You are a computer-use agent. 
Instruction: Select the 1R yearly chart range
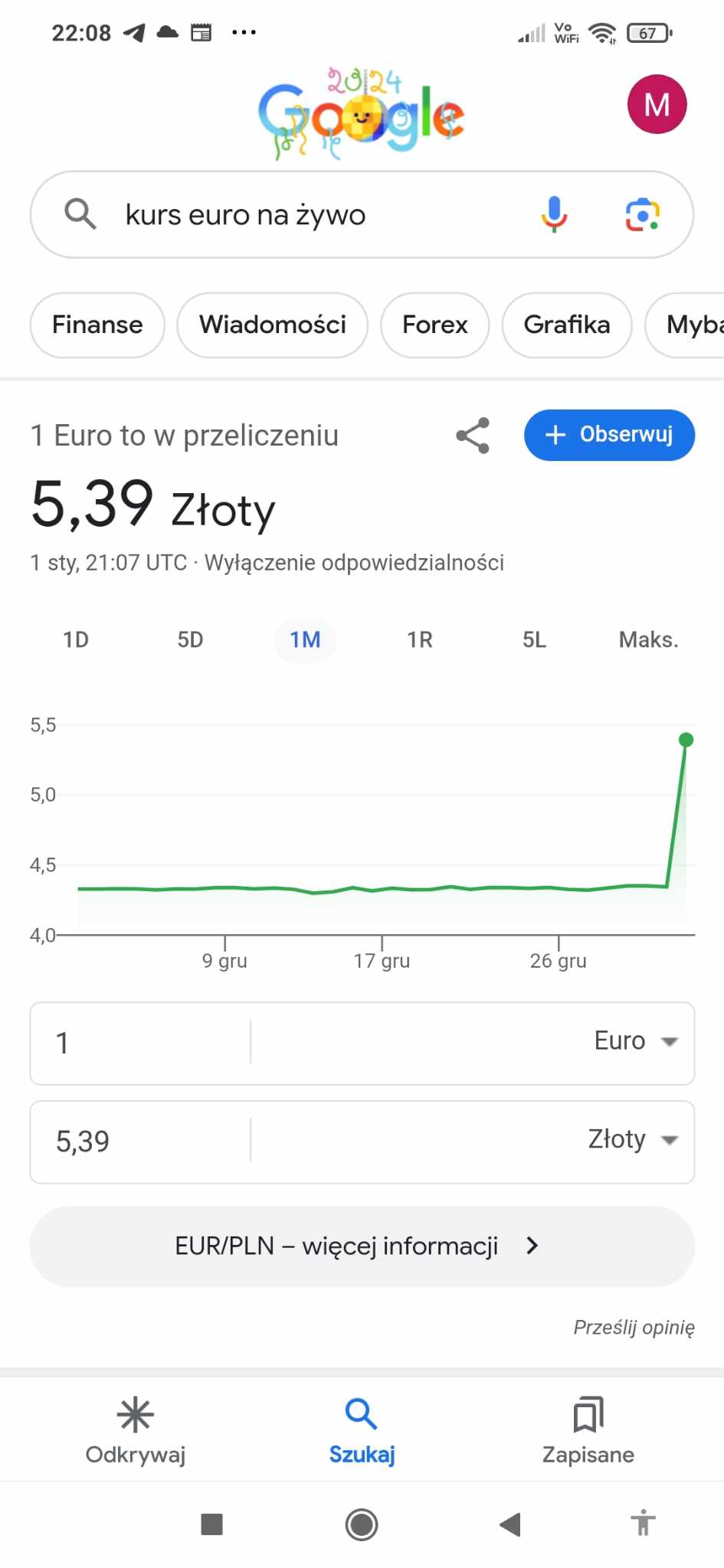pos(420,639)
